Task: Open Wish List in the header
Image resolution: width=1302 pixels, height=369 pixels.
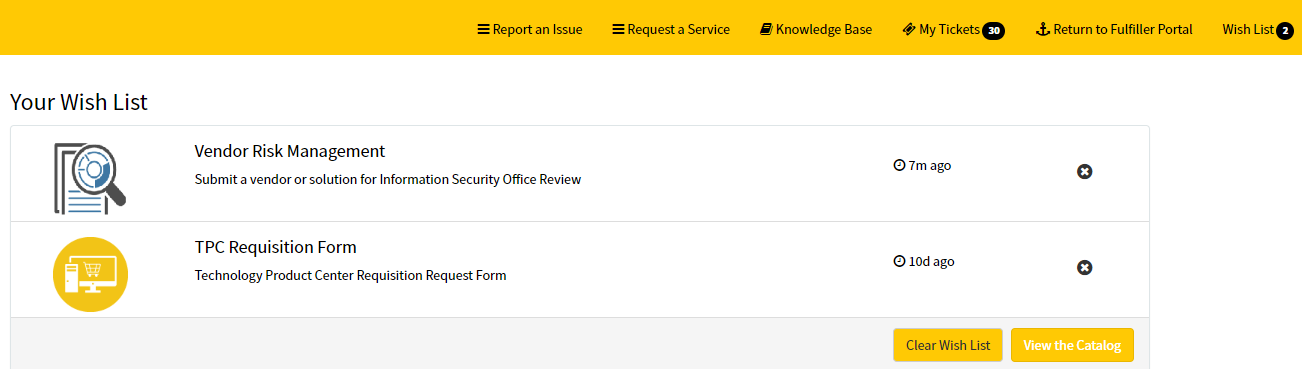Action: pos(1258,30)
